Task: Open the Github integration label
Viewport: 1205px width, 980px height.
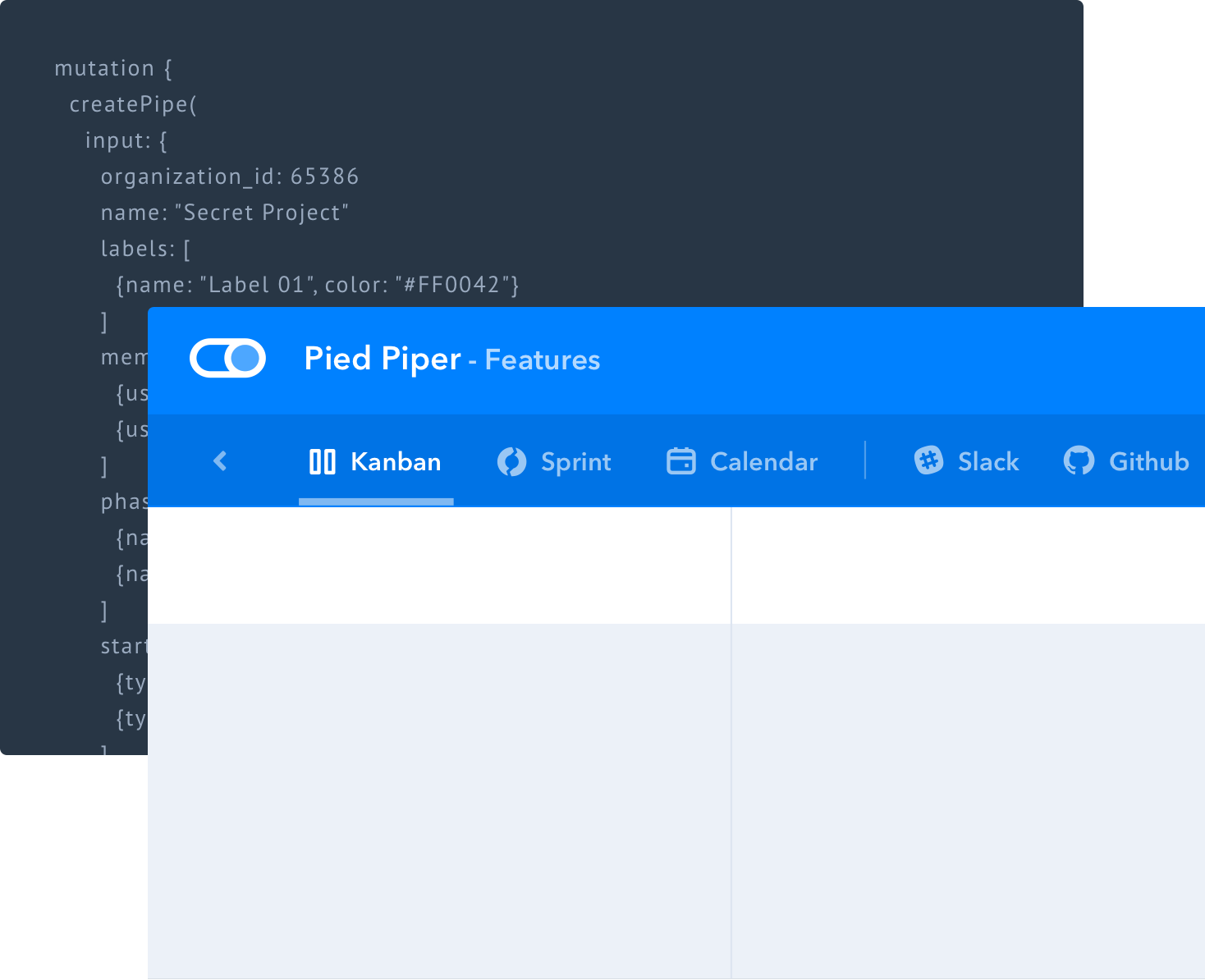Action: point(1148,462)
